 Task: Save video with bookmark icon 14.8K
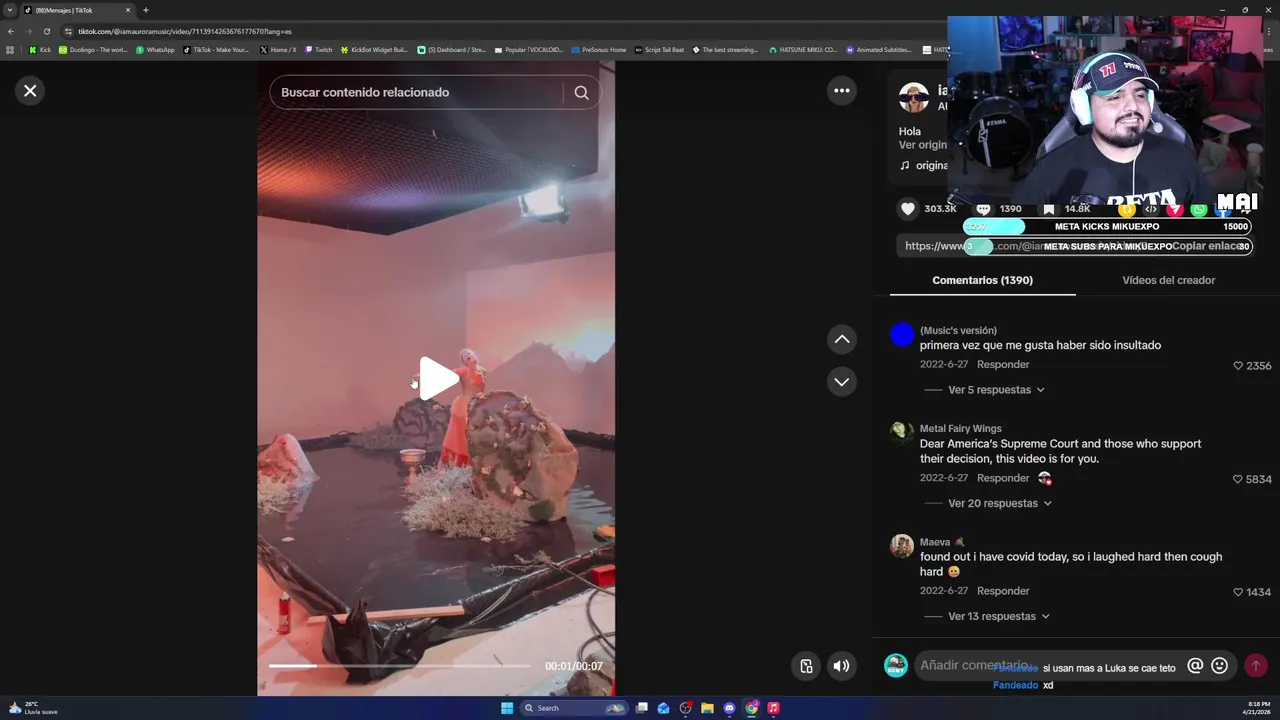coord(1048,209)
